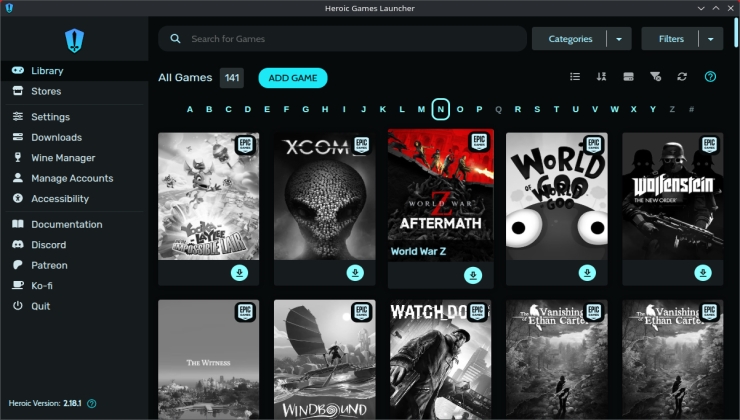Open the Watch Dogs game cover
The height and width of the screenshot is (420, 740).
tap(441, 359)
